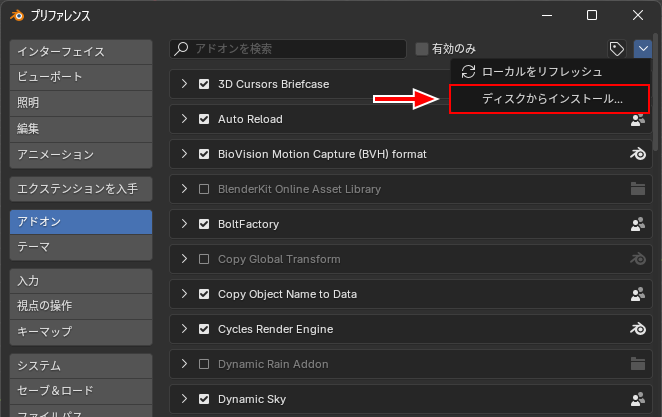Expand the Cycles Render Engine entry
This screenshot has height=417, width=662.
pyautogui.click(x=184, y=329)
